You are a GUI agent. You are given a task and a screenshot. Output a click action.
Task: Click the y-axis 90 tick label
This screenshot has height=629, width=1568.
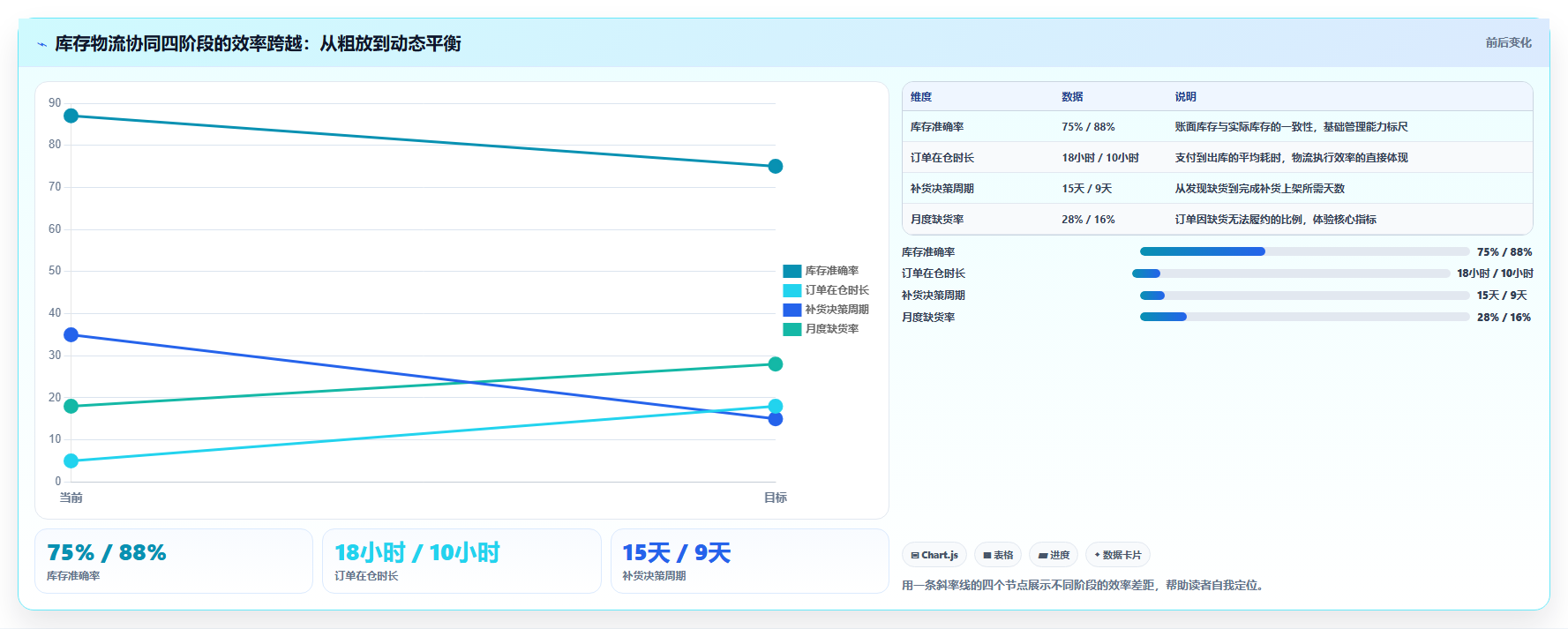click(x=55, y=103)
